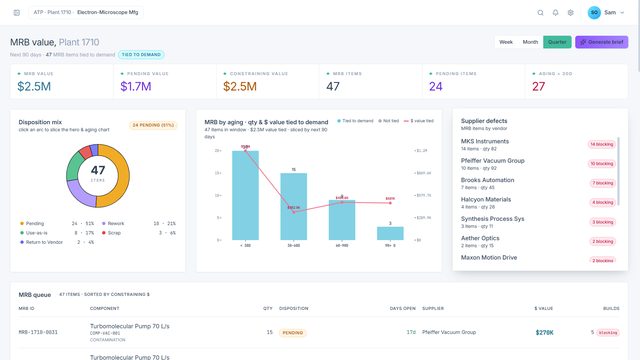Switch to the Week range tab
Screen dimensions: 640x360
(x=506, y=42)
